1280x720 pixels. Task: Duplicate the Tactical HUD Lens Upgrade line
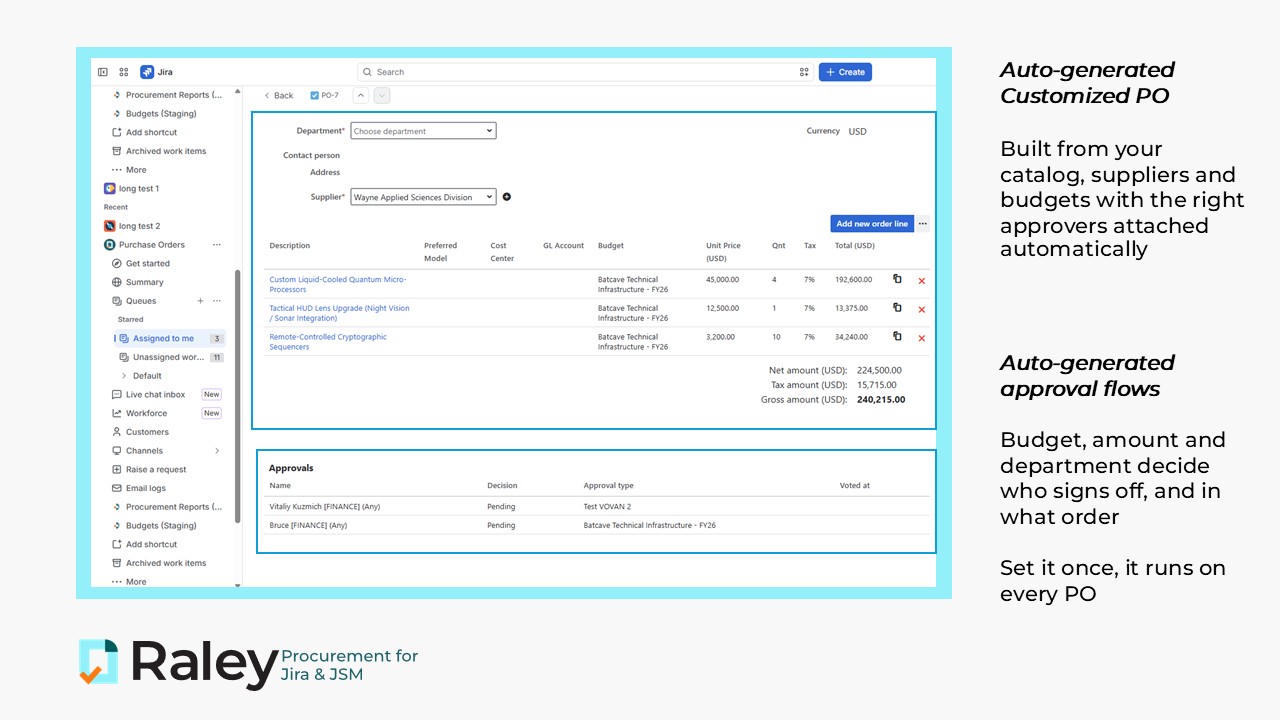[x=897, y=308]
